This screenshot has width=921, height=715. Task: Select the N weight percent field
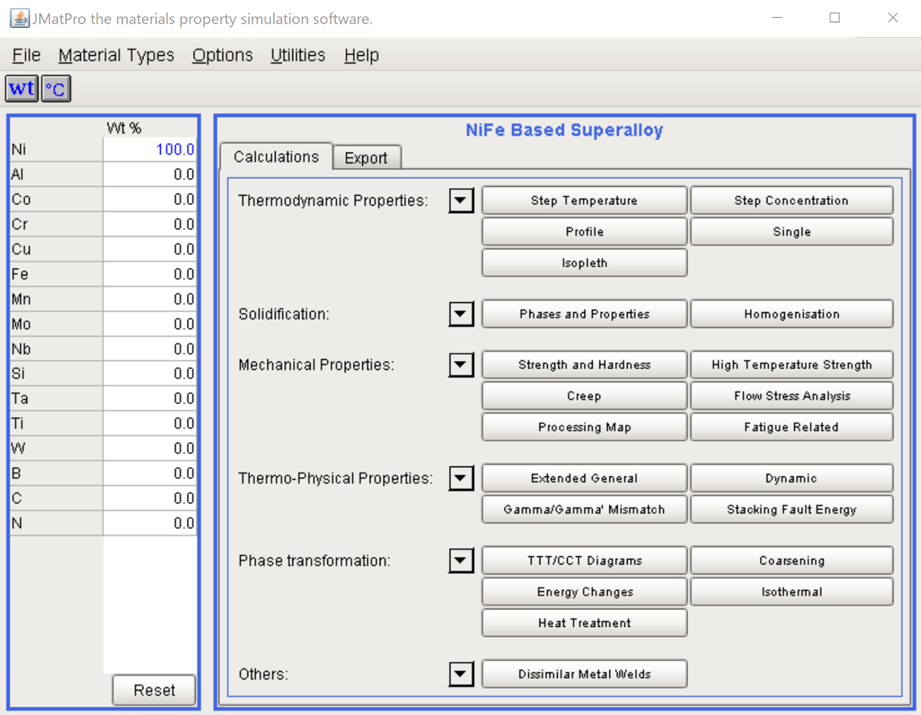[150, 523]
